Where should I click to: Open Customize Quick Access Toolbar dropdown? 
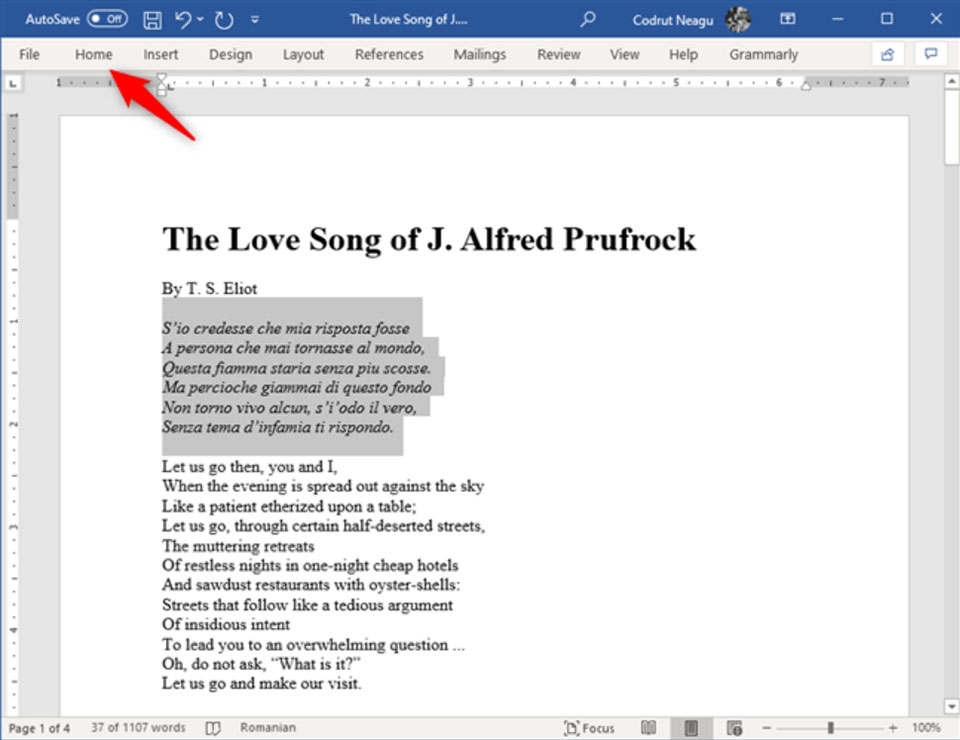(255, 20)
